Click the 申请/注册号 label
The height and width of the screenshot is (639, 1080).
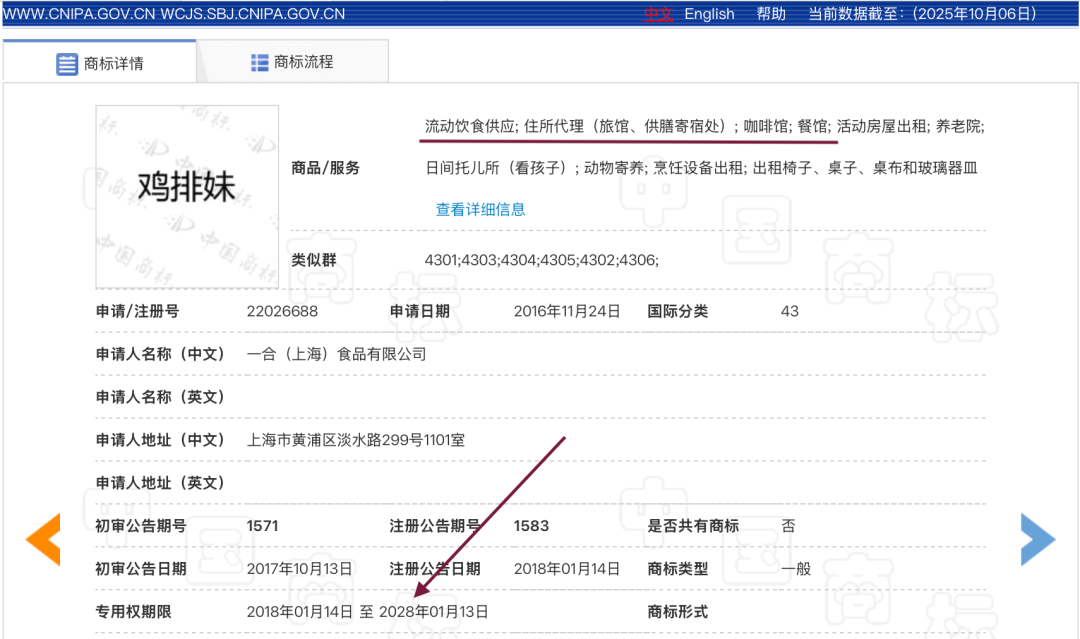tap(137, 311)
